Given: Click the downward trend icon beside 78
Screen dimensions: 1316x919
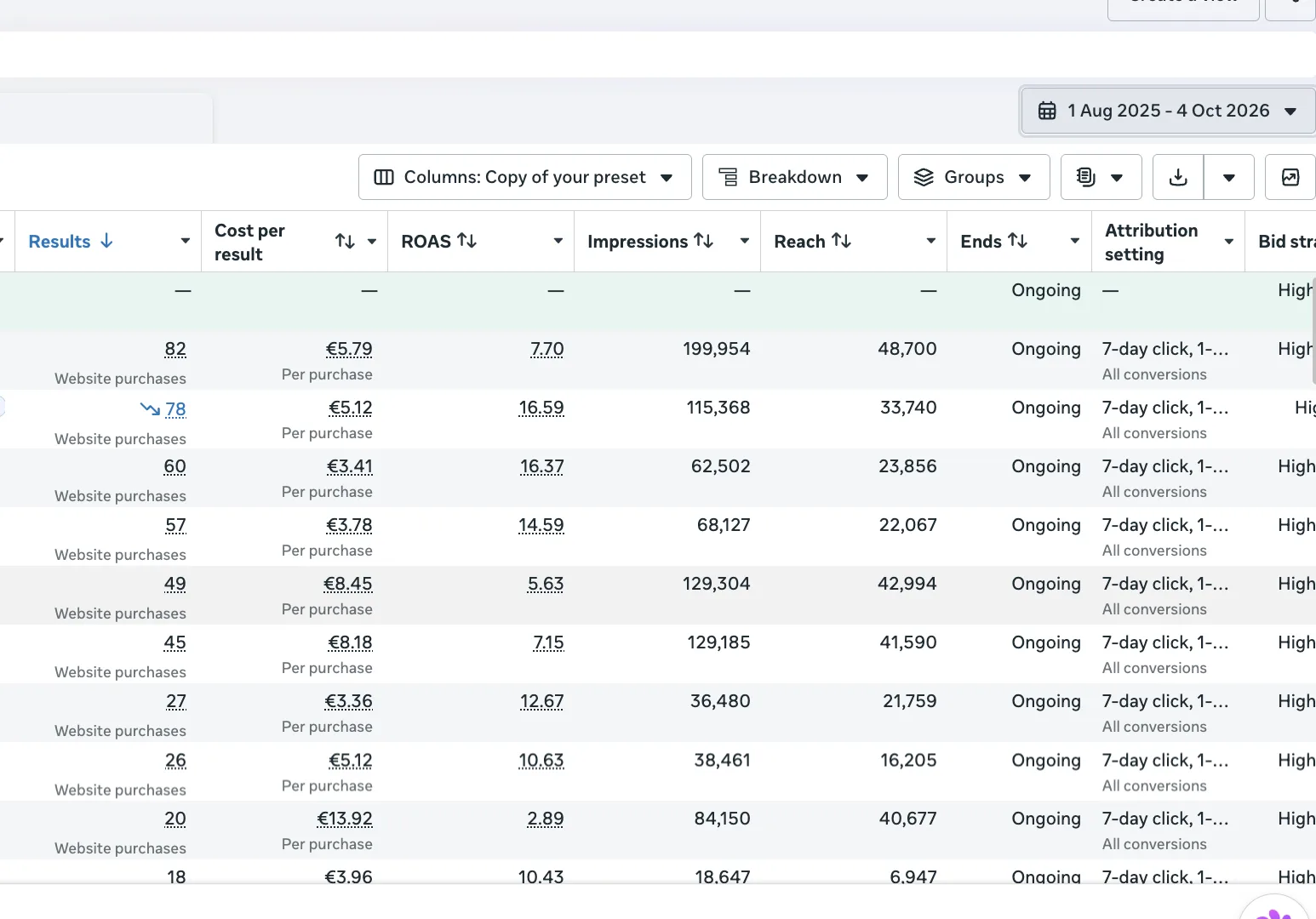Looking at the screenshot, I should click(150, 409).
